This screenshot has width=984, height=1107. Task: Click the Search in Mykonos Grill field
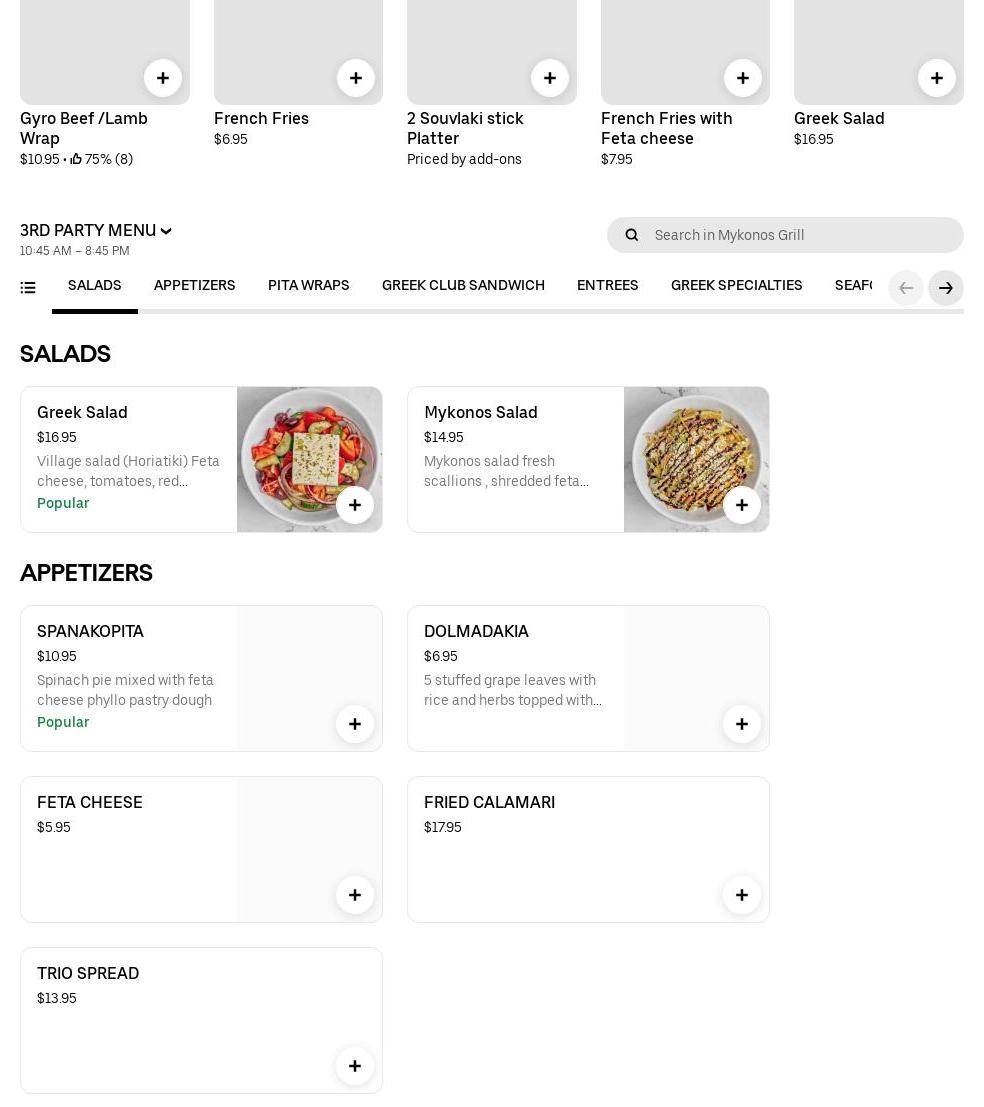click(800, 235)
